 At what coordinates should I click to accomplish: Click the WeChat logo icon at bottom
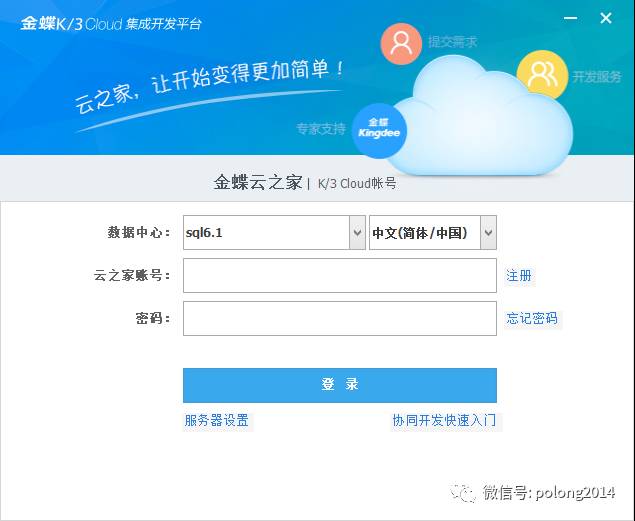(x=463, y=492)
